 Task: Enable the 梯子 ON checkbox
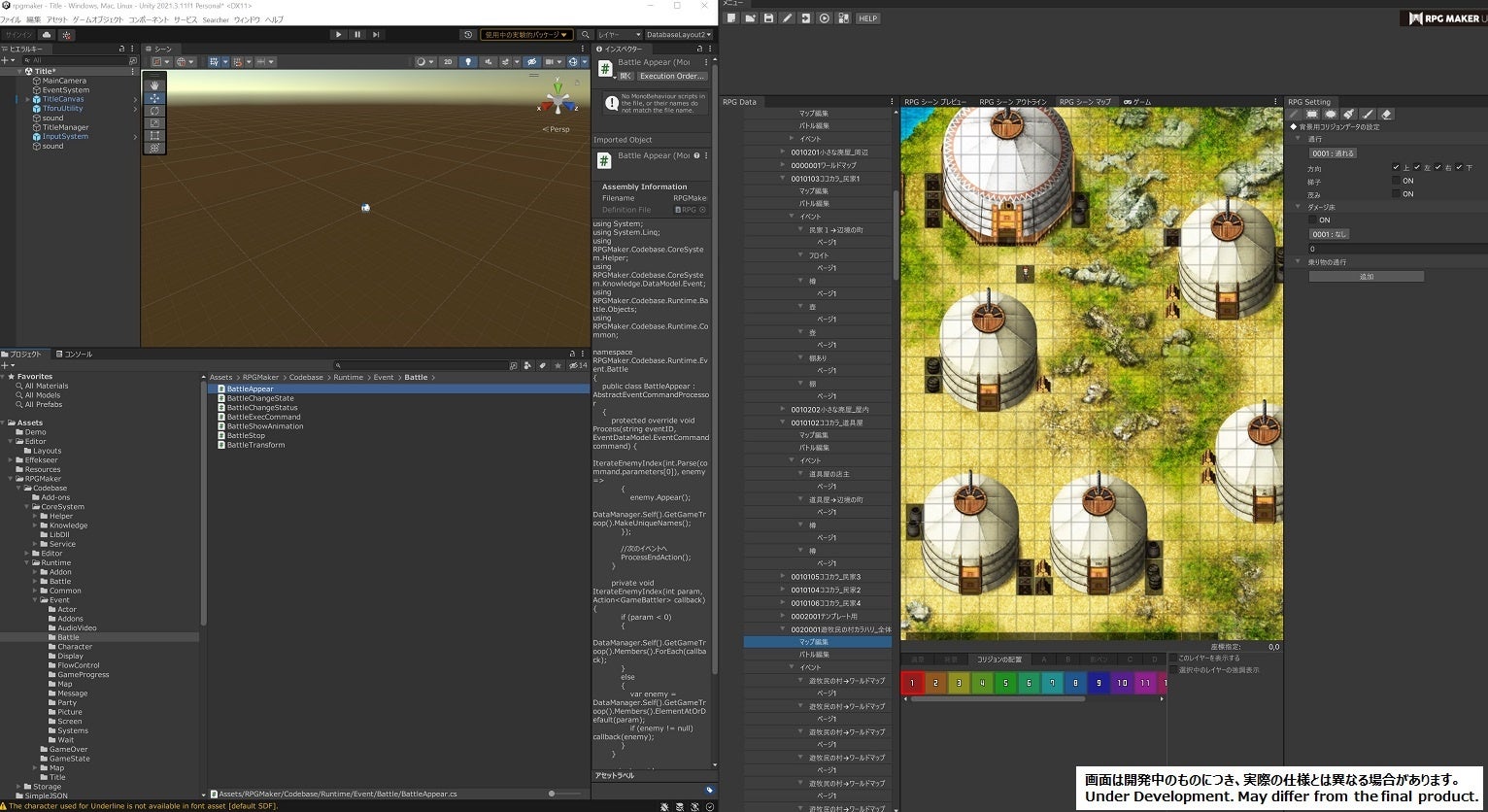pyautogui.click(x=1396, y=181)
